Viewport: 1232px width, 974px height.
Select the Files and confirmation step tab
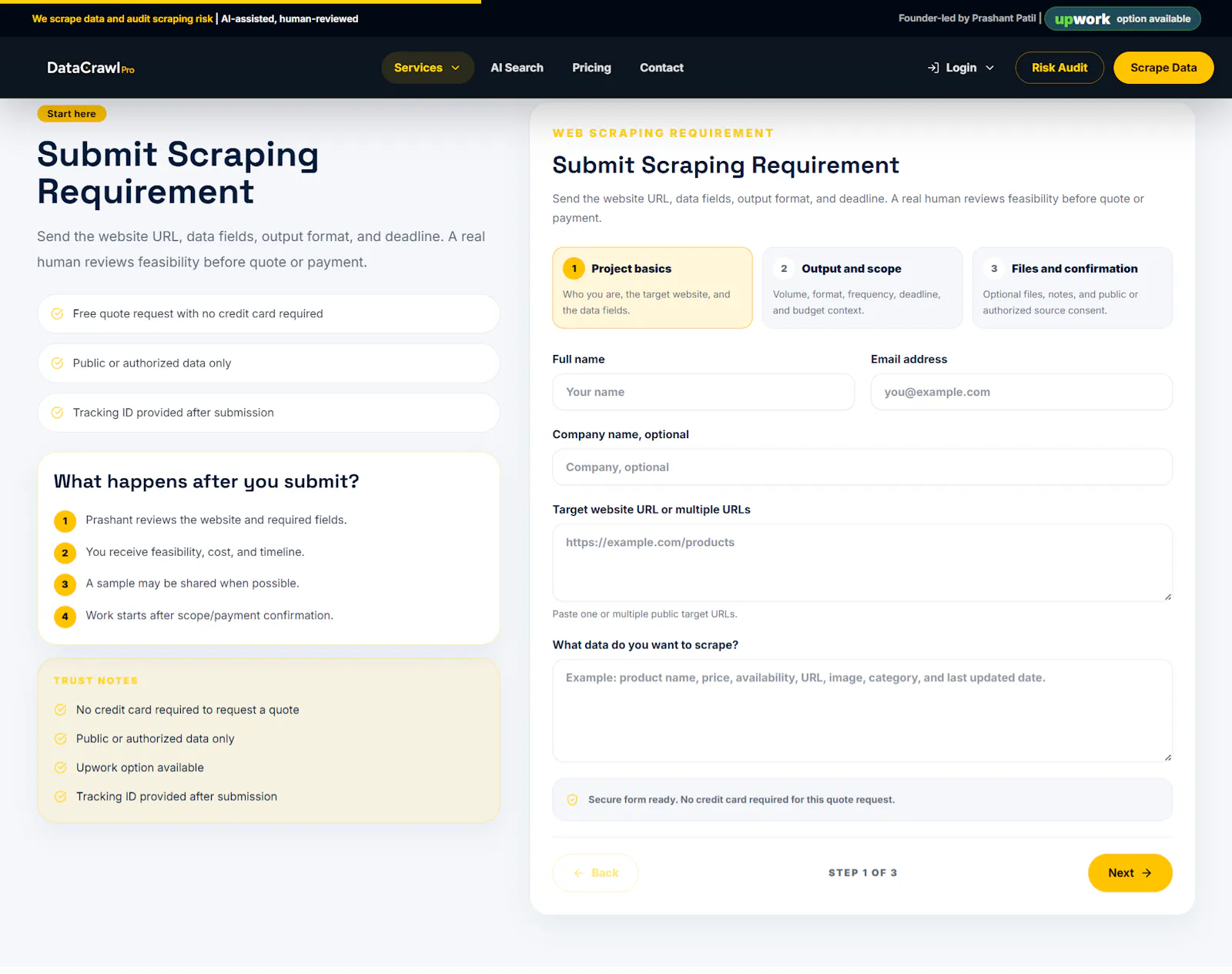pos(1073,288)
